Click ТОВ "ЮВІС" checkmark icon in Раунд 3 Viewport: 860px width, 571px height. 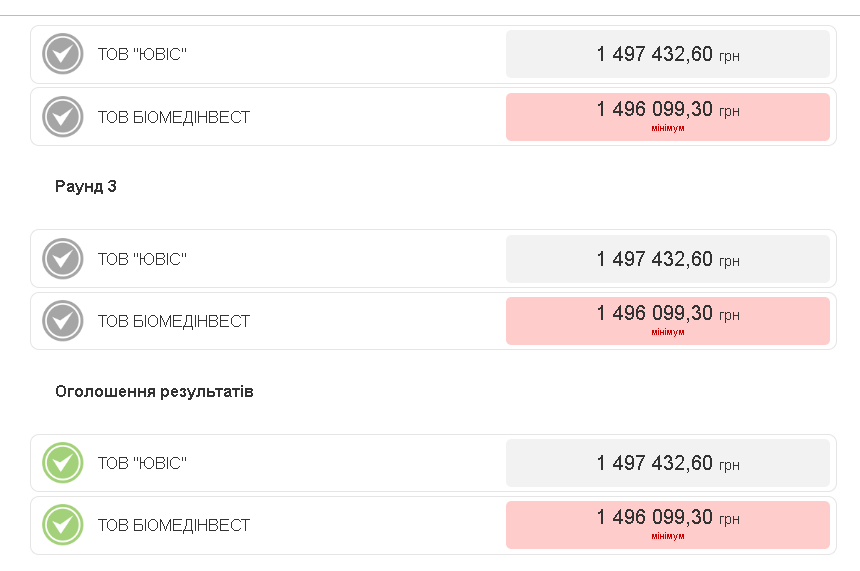pyautogui.click(x=63, y=259)
